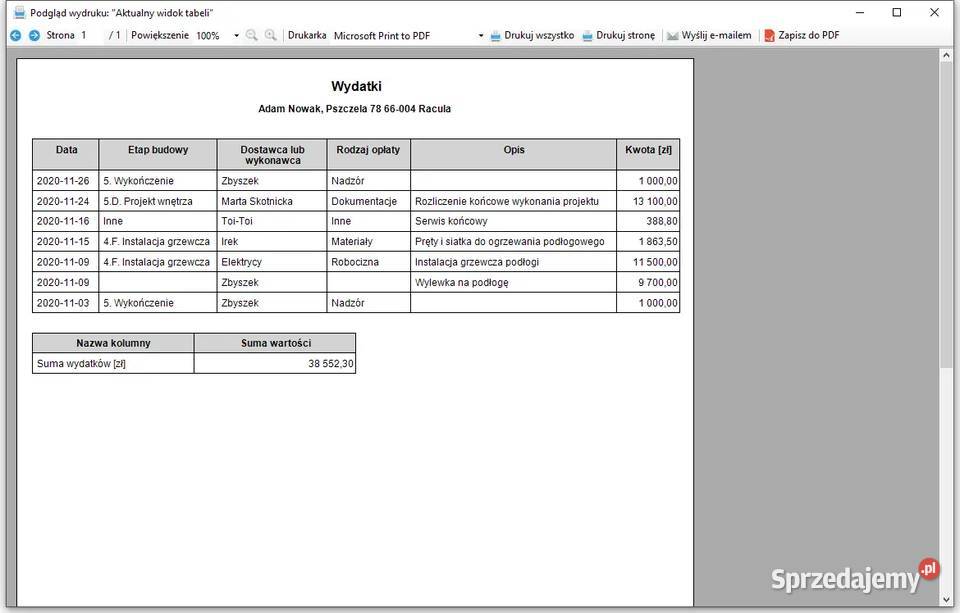Click the Zapisz do PDF icon
960x613 pixels.
769,35
